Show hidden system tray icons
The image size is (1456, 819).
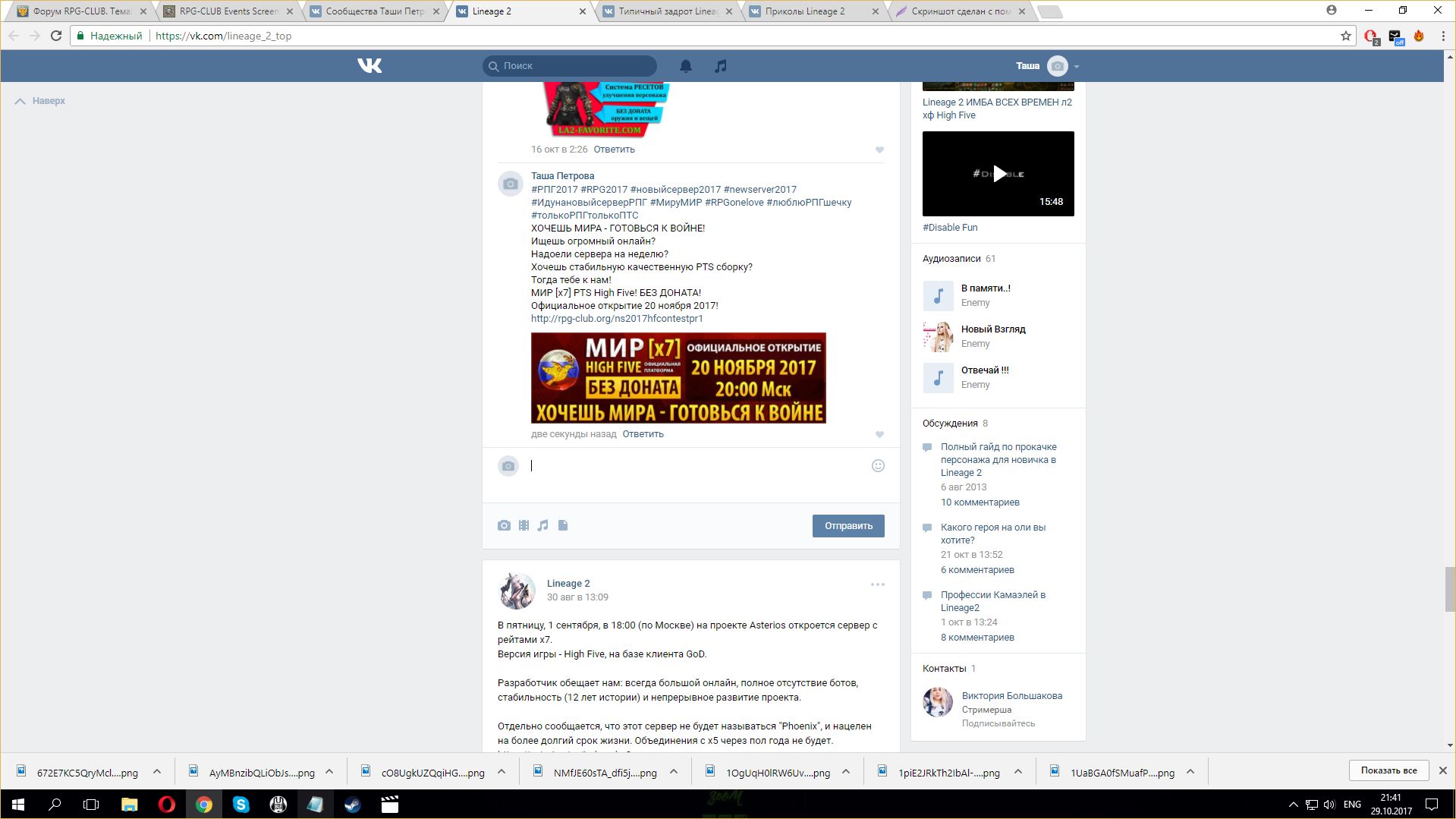coord(1293,805)
